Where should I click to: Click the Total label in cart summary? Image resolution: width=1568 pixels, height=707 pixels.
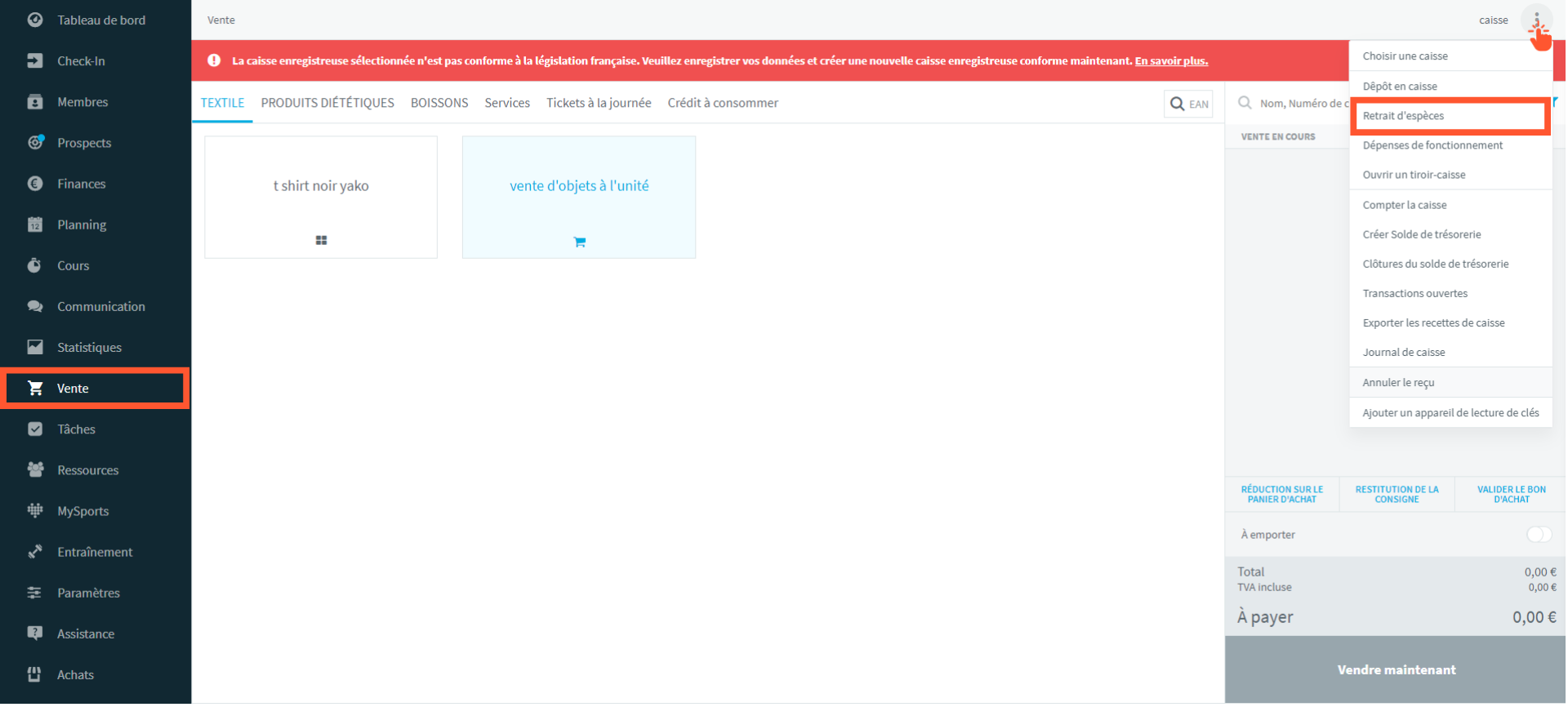(1250, 571)
